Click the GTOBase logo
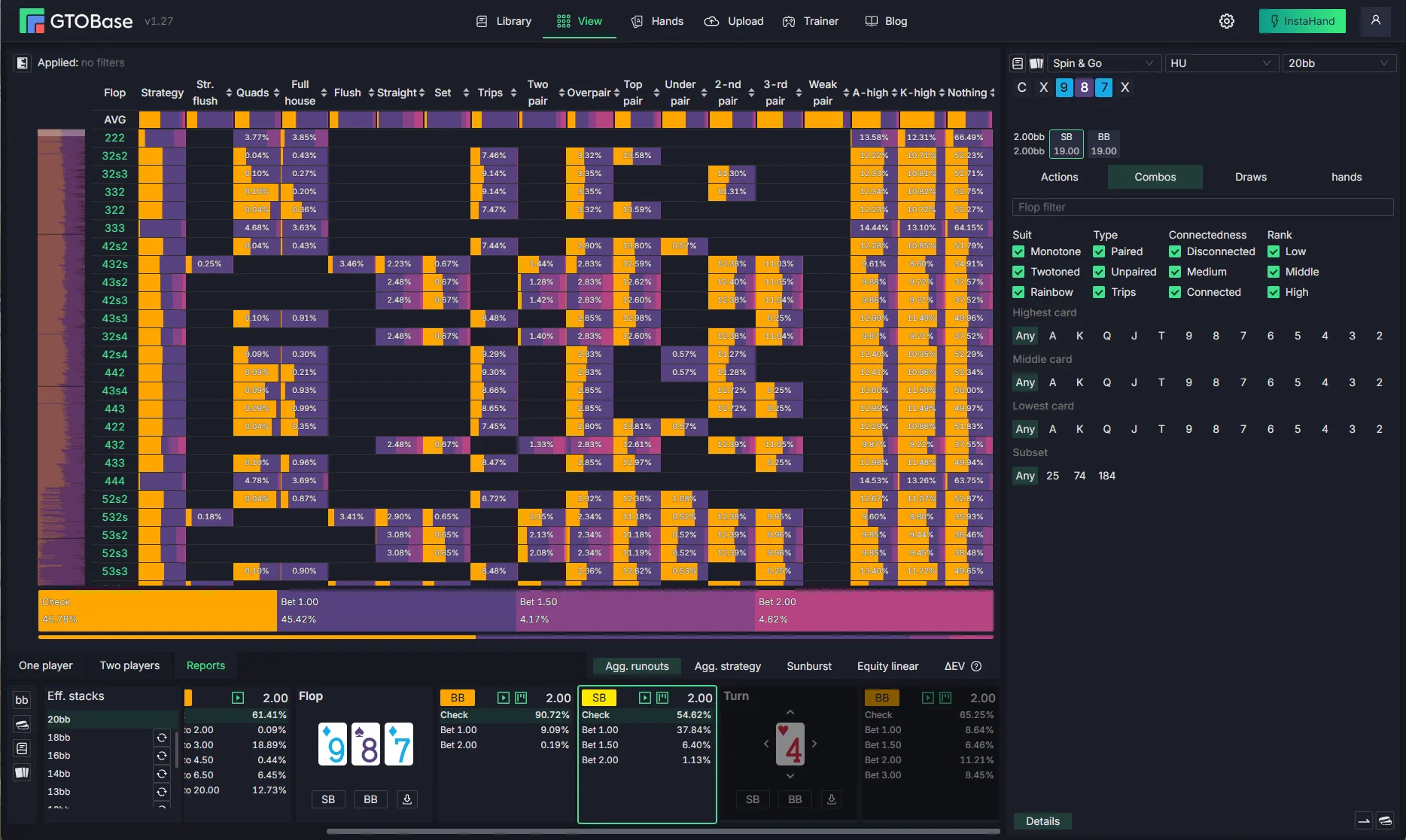This screenshot has height=840, width=1406. point(76,21)
